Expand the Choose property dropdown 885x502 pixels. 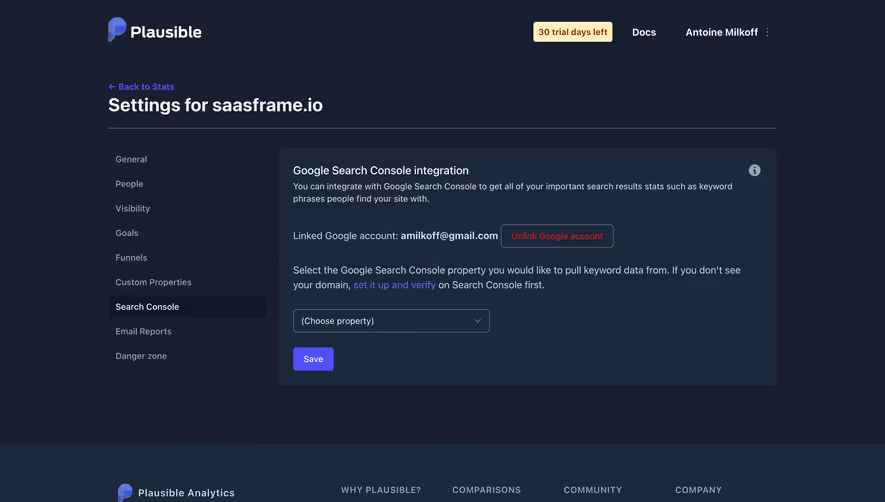(x=391, y=321)
